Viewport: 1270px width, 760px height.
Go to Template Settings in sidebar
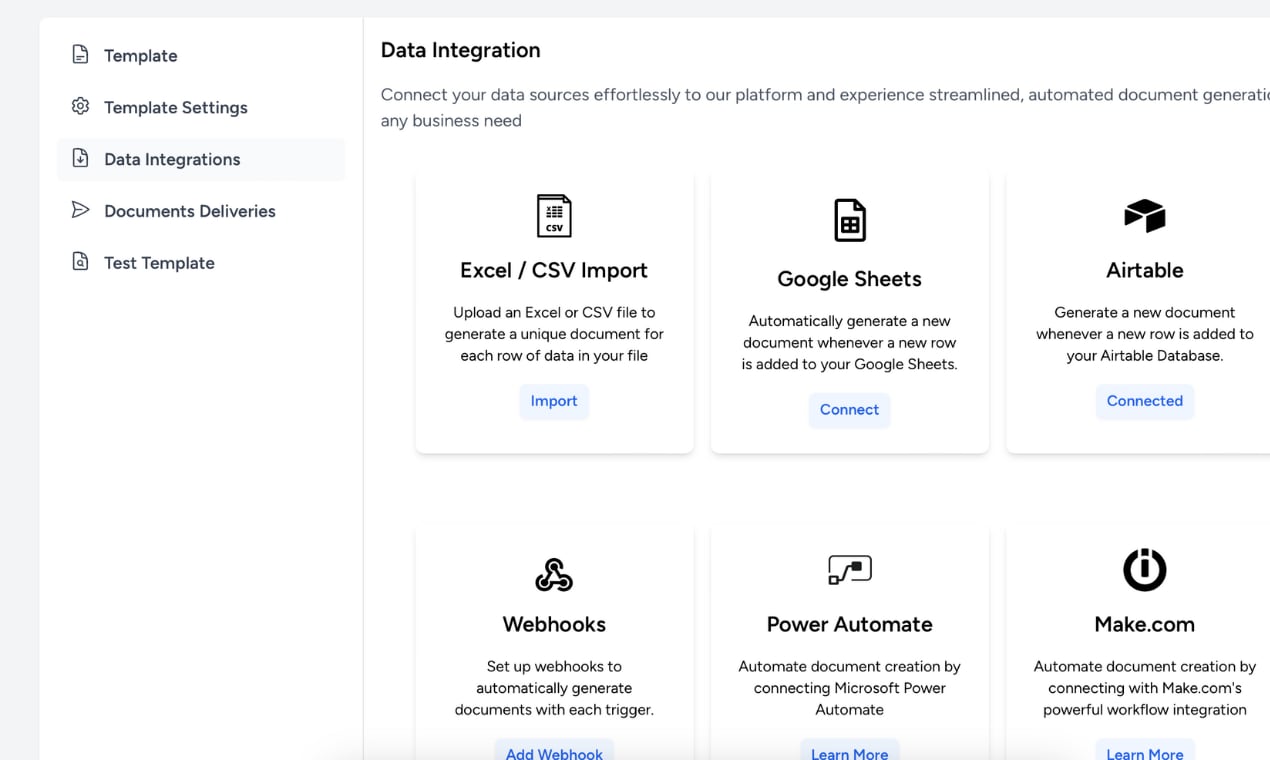pyautogui.click(x=176, y=108)
